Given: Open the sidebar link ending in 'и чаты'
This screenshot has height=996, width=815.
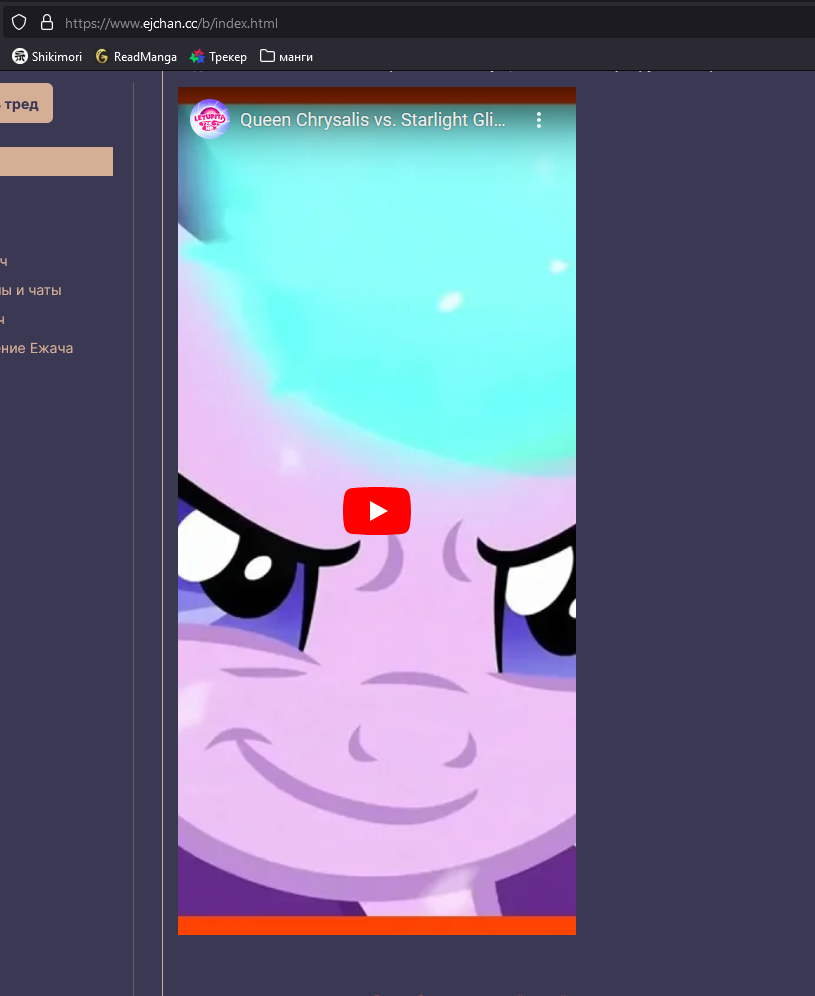Looking at the screenshot, I should (x=30, y=290).
